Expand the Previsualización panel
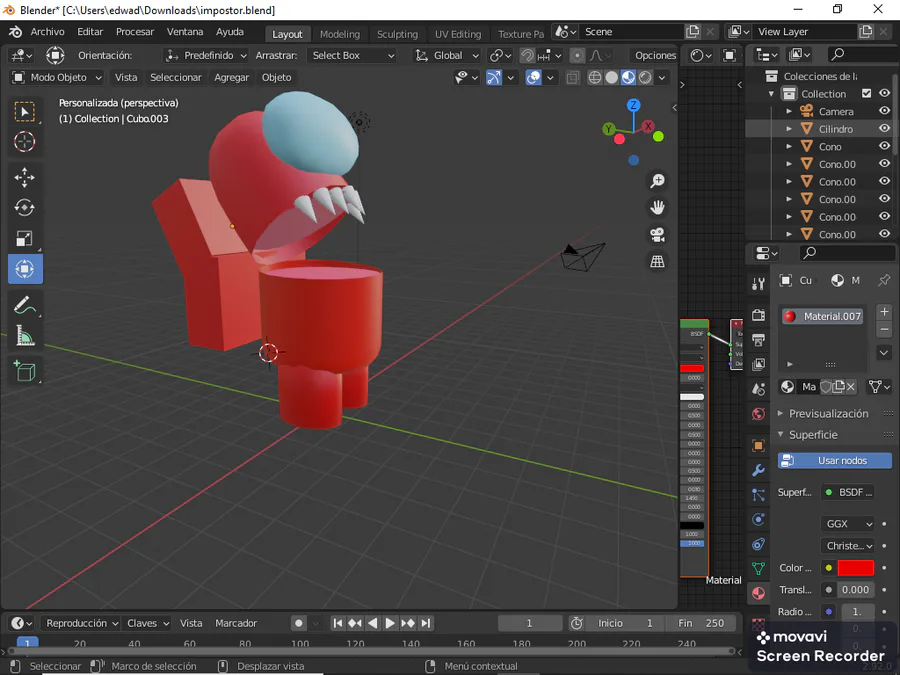Screen dimensions: 900x675 coord(829,413)
